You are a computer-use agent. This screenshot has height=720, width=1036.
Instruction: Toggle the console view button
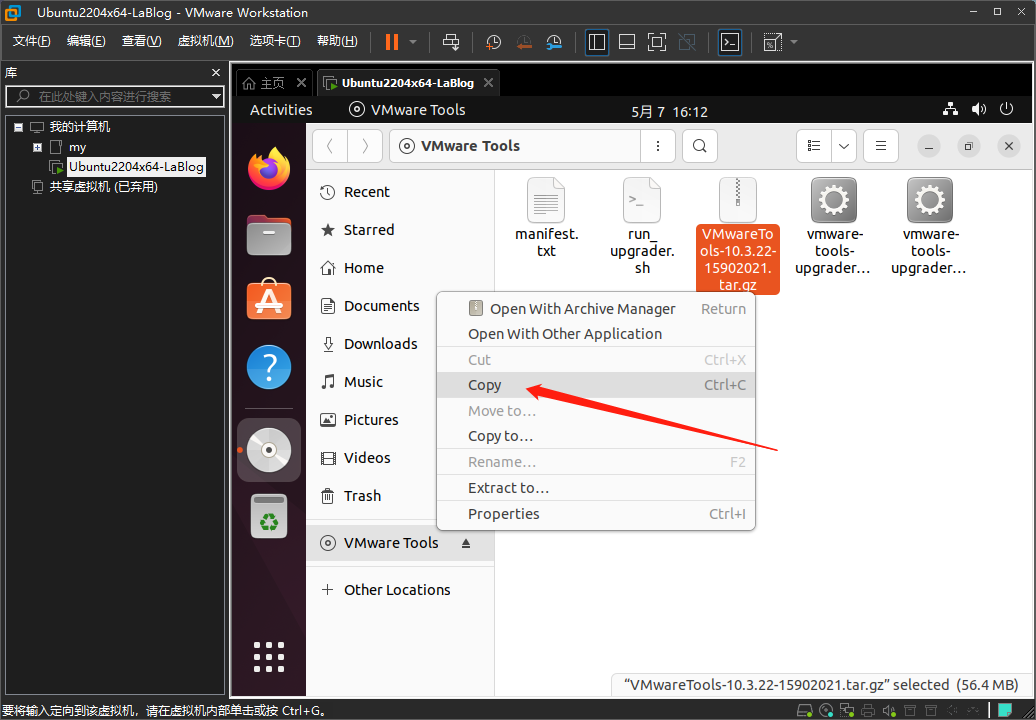click(729, 42)
